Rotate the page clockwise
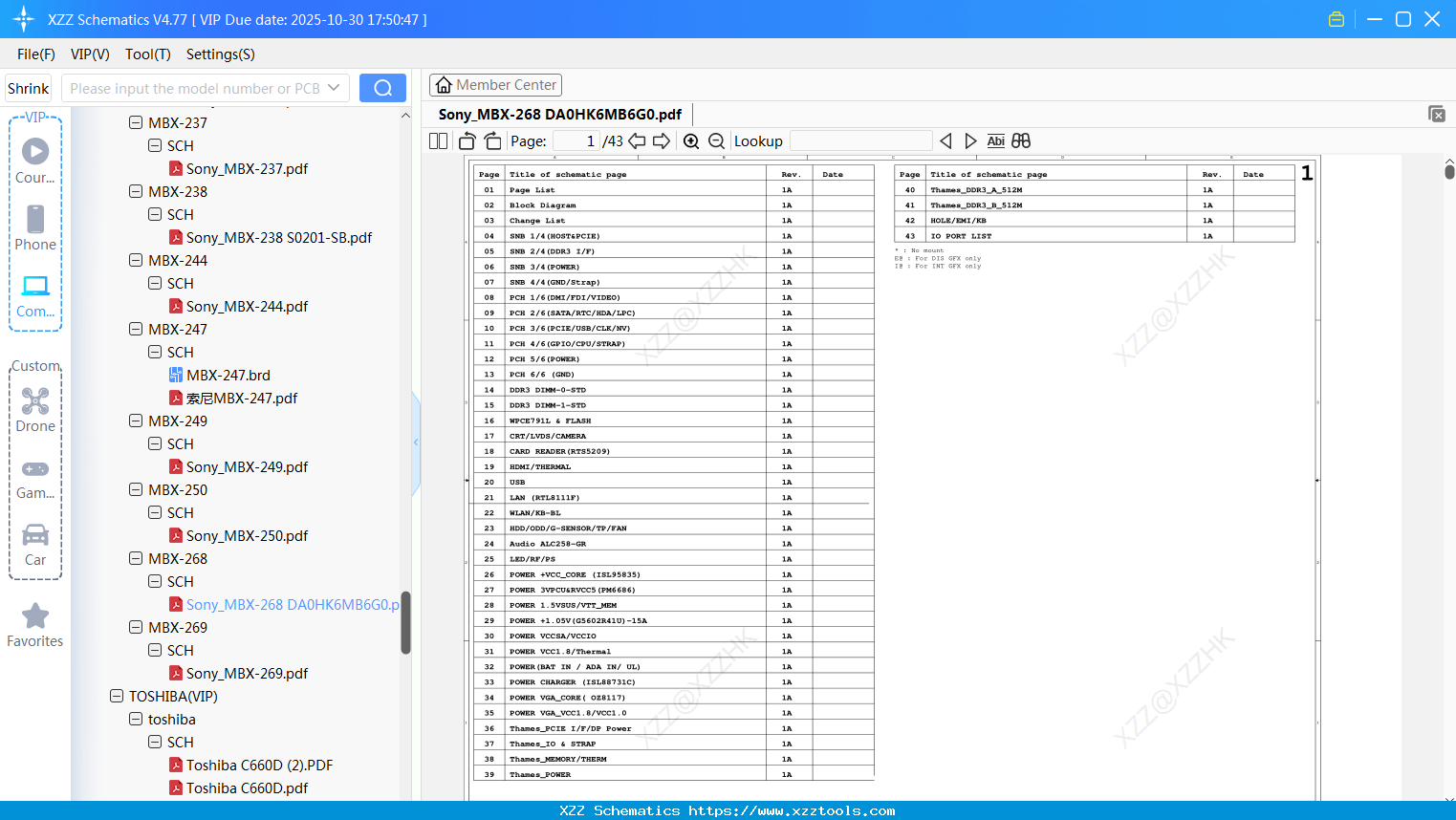This screenshot has width=1456, height=820. (493, 141)
